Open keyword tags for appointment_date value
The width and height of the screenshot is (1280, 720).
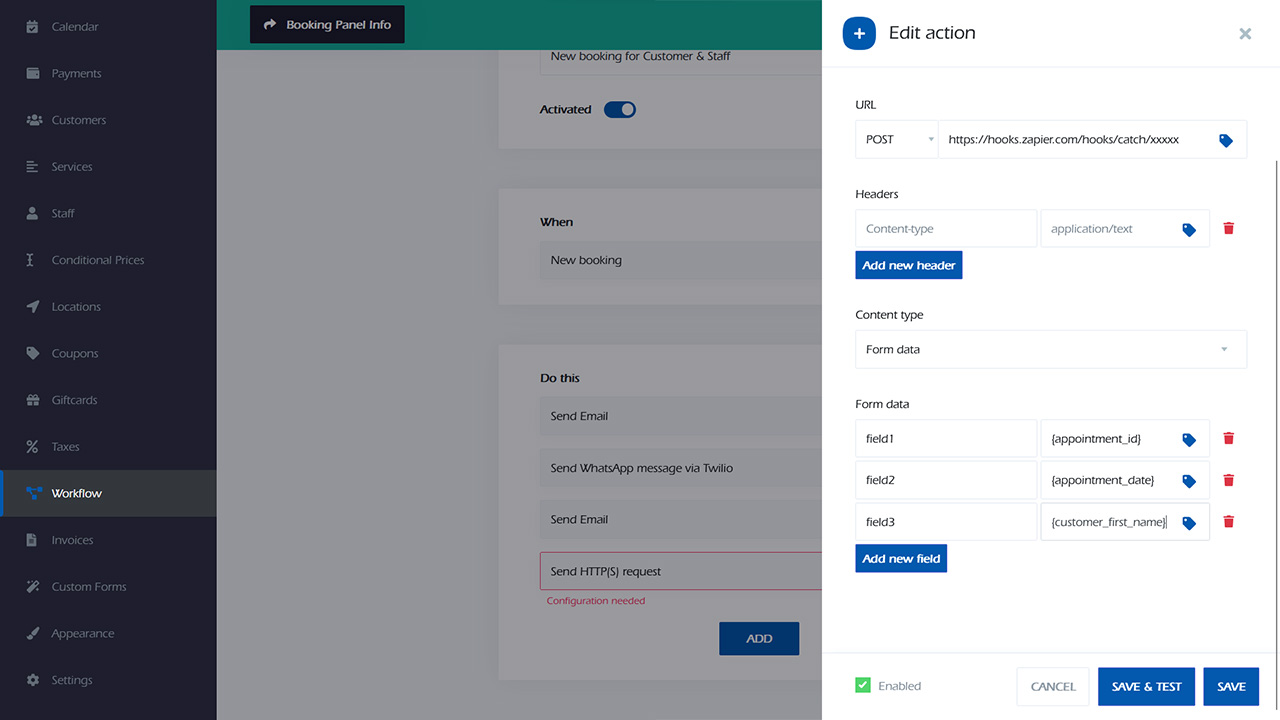tap(1189, 481)
